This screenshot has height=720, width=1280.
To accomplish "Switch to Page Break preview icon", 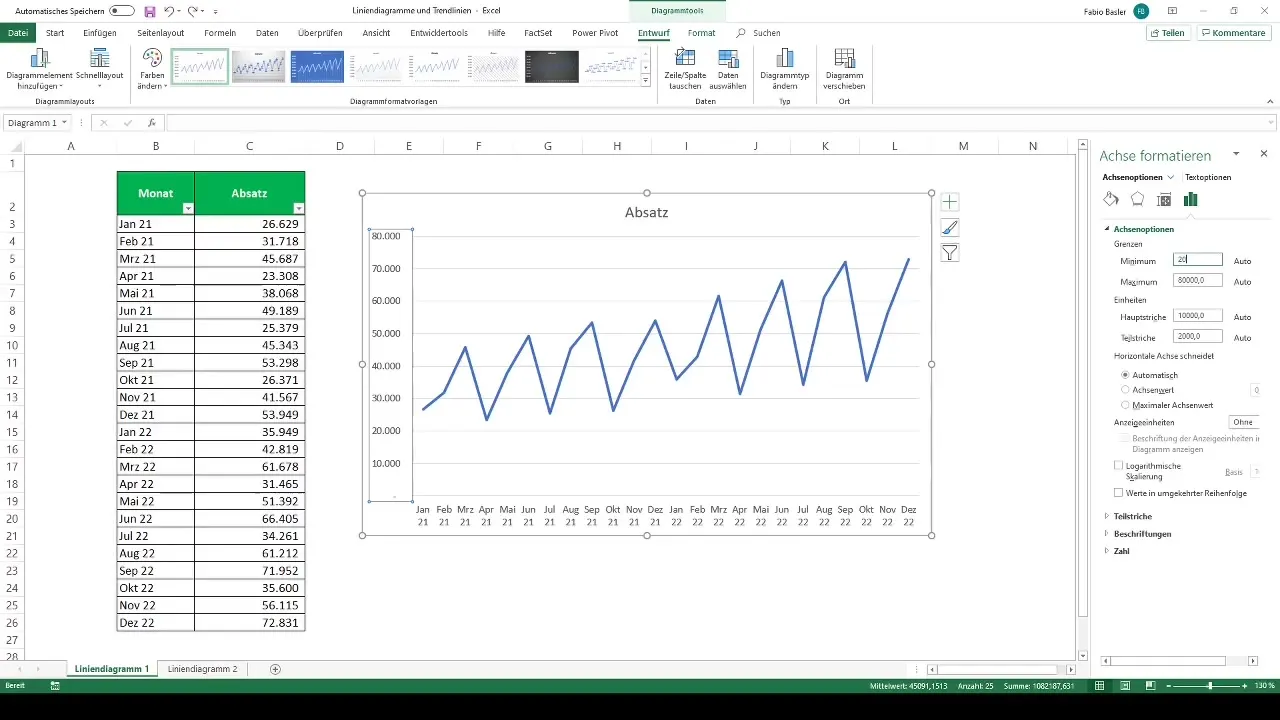I will [1149, 686].
